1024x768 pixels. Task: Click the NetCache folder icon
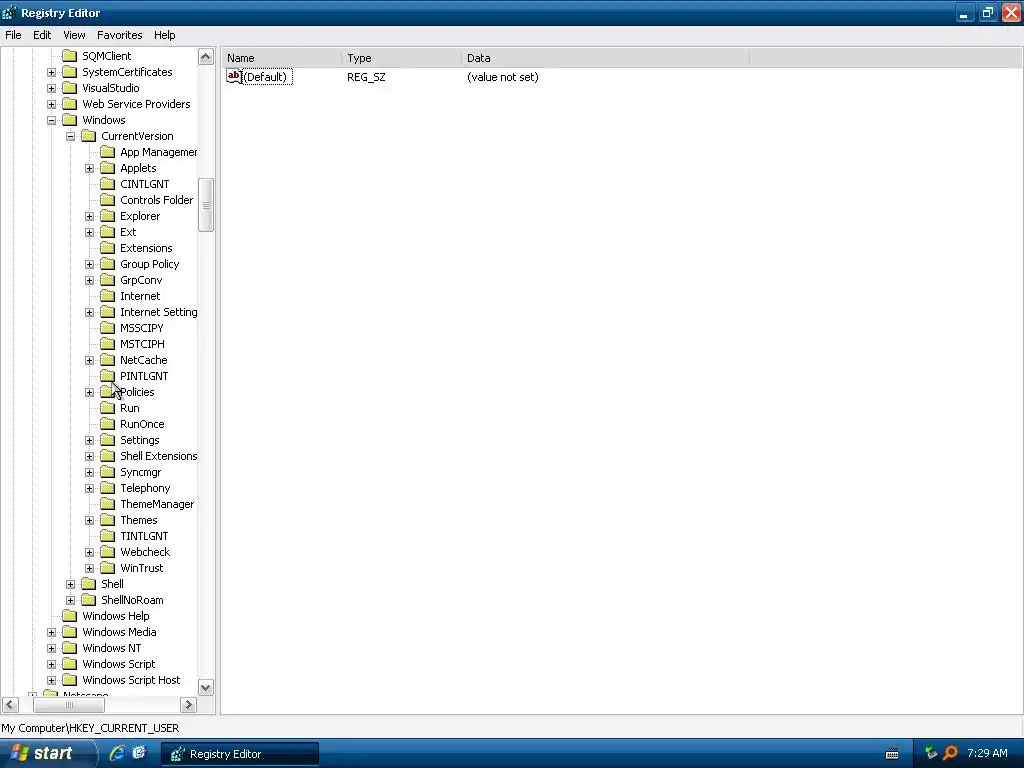click(108, 360)
